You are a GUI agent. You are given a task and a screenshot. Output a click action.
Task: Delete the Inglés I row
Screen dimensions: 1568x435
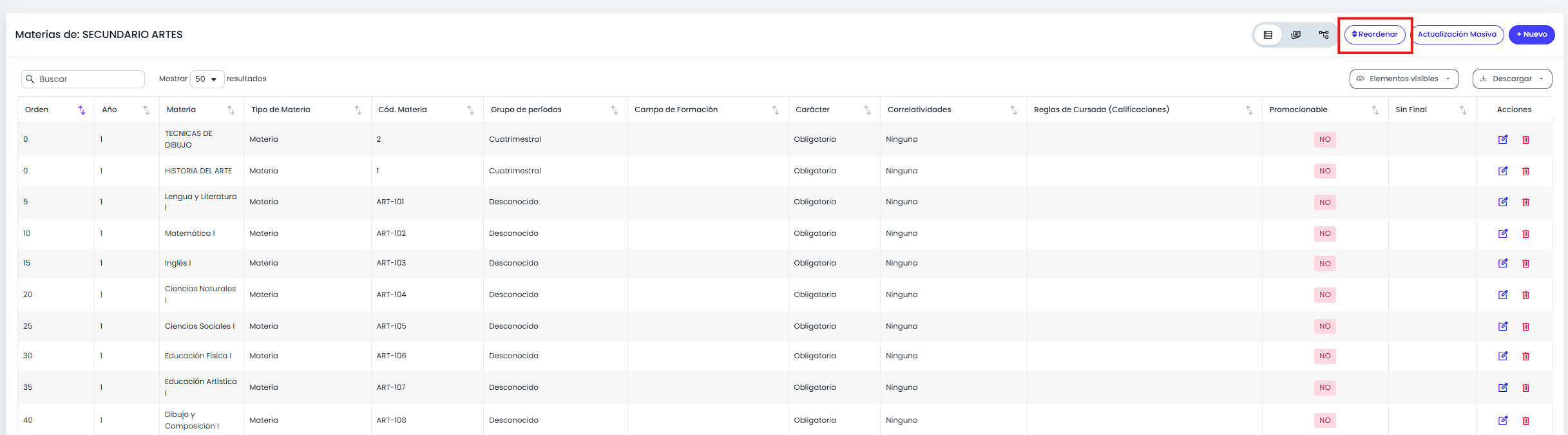pos(1525,264)
